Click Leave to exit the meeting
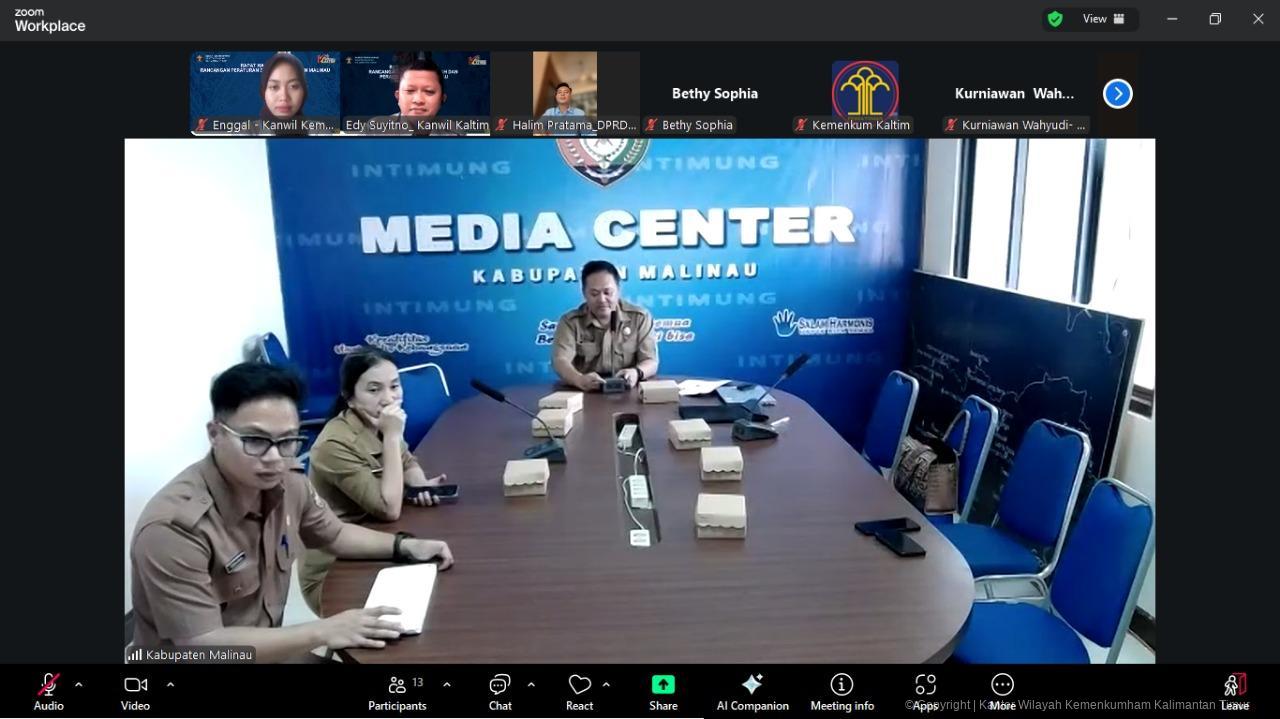The height and width of the screenshot is (719, 1280). [1235, 691]
